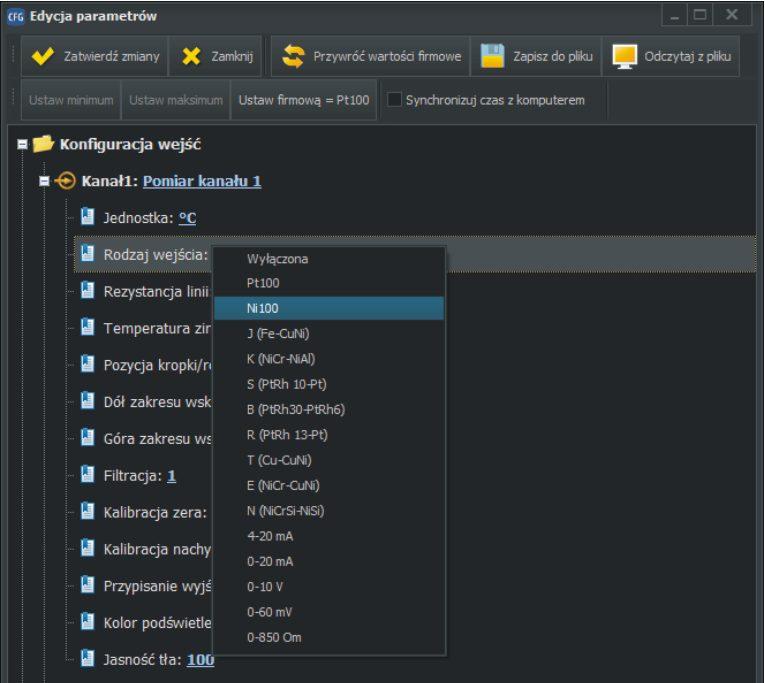This screenshot has width=765, height=683.
Task: Close the Edycja parametrów window
Action: click(x=732, y=16)
